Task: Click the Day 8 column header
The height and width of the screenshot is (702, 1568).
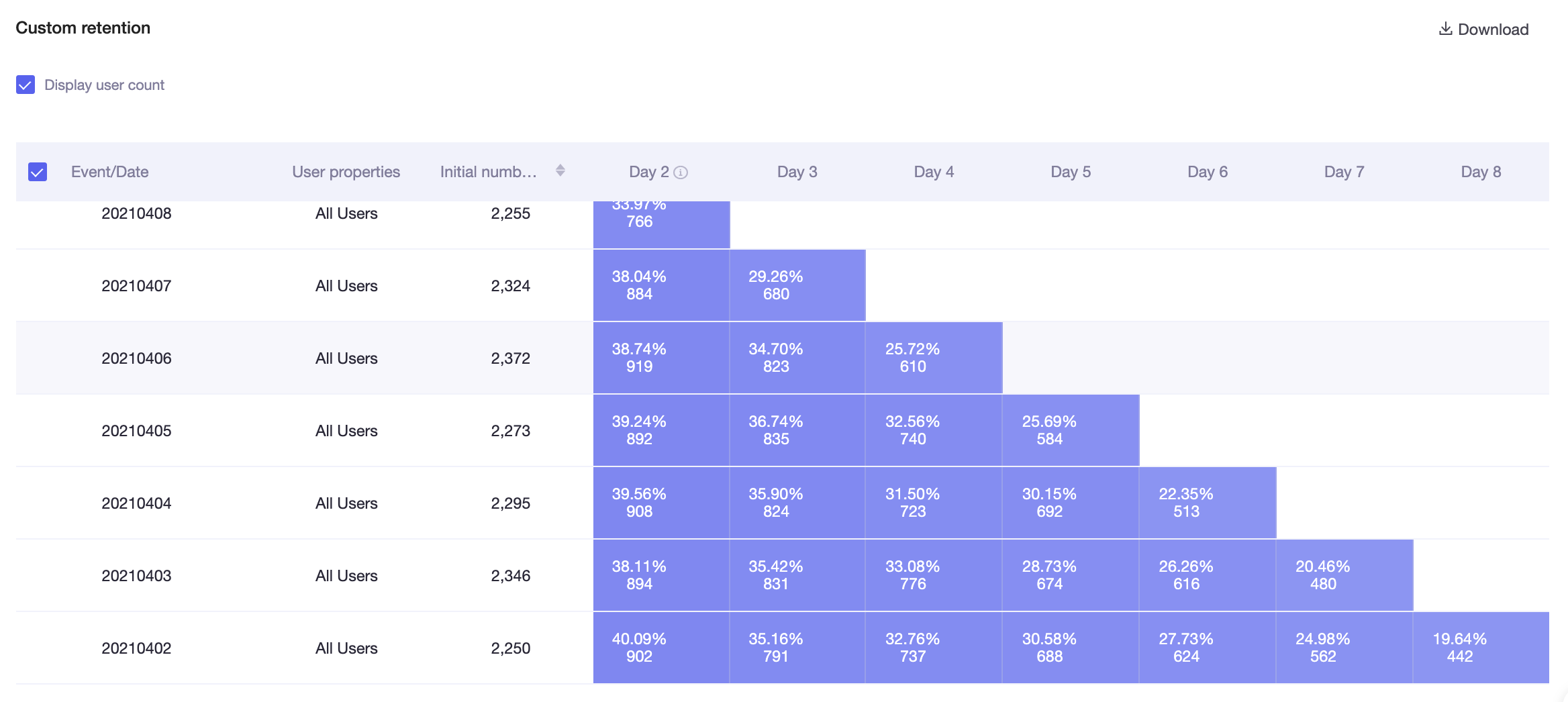Action: pyautogui.click(x=1481, y=172)
